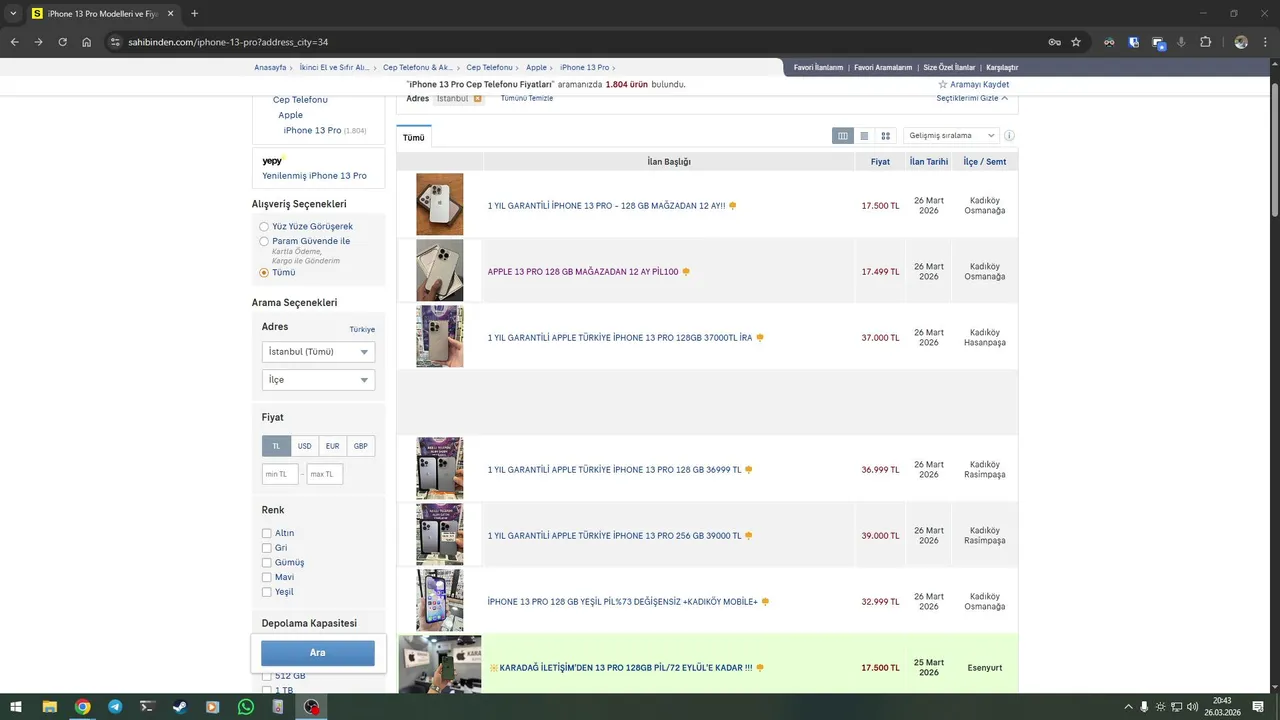Check the Mavi color filter
Image resolution: width=1280 pixels, height=720 pixels.
pyautogui.click(x=266, y=577)
